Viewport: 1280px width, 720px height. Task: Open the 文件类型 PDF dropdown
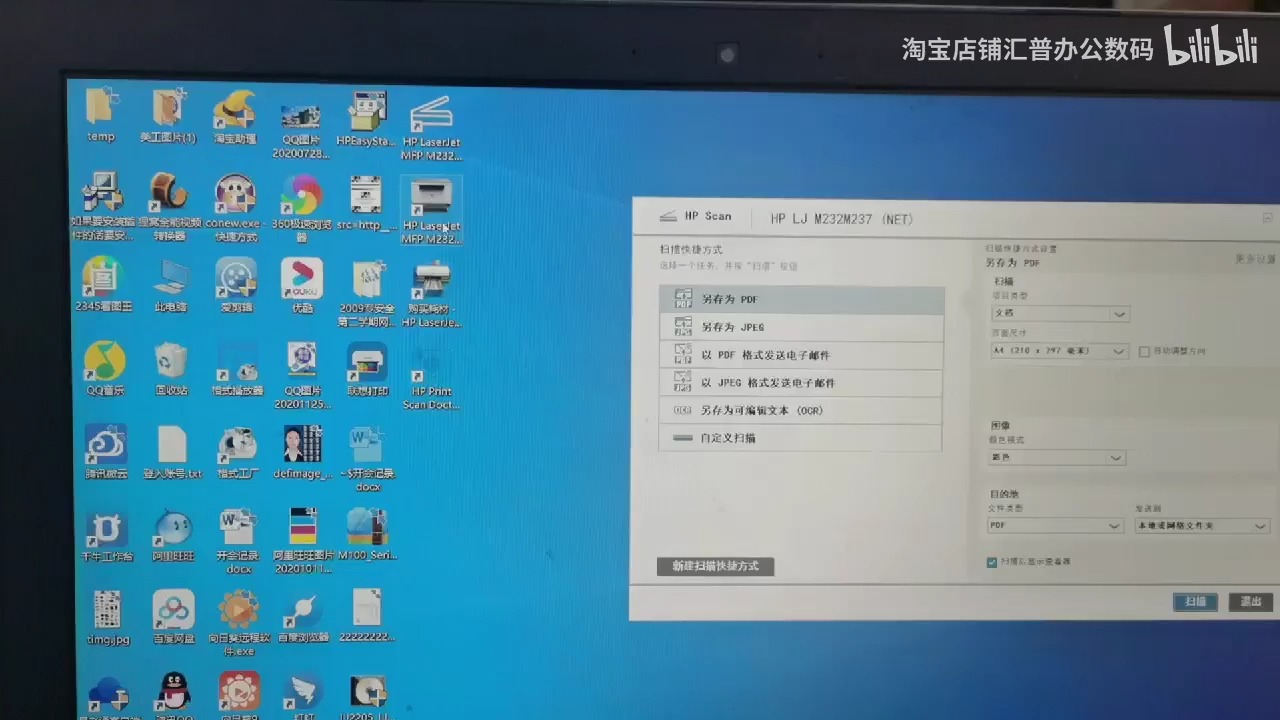pos(1055,526)
